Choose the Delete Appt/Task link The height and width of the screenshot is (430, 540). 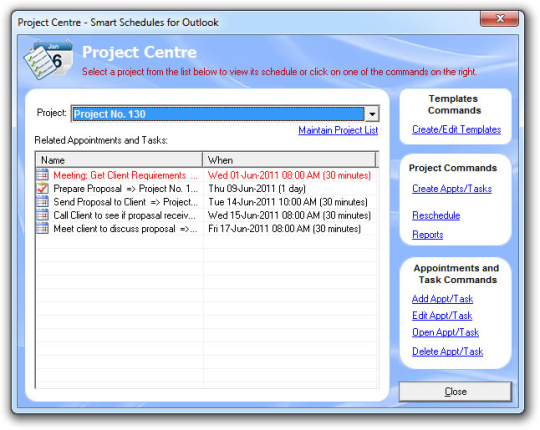[x=447, y=352]
